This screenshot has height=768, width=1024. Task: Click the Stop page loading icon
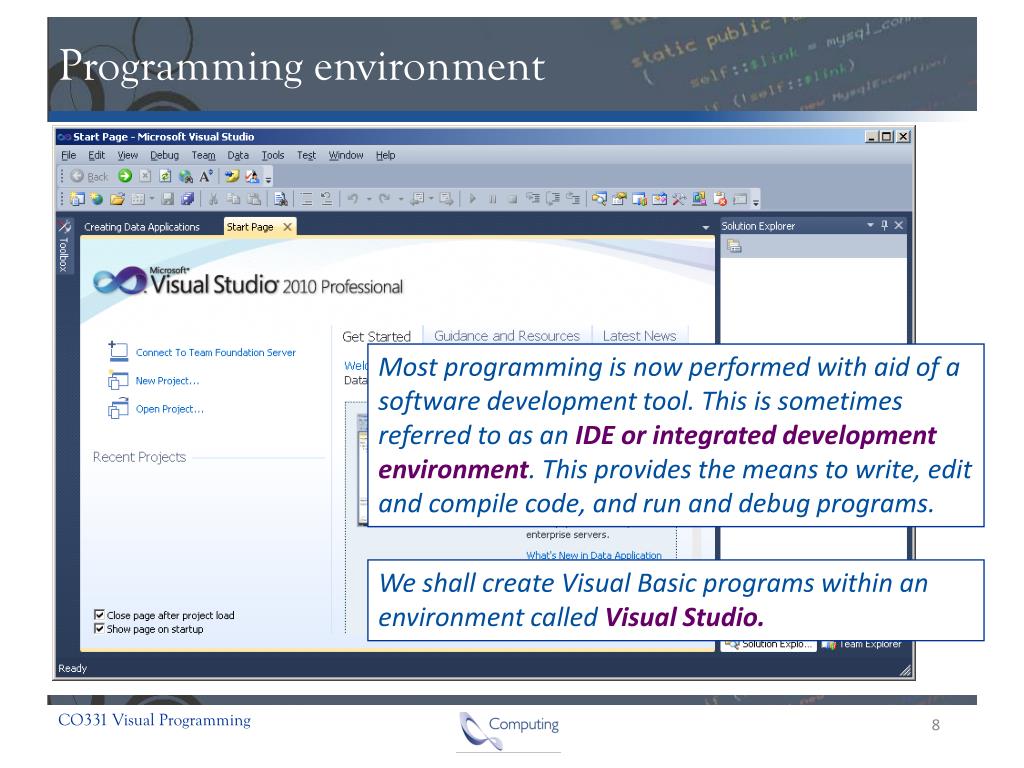pyautogui.click(x=145, y=176)
